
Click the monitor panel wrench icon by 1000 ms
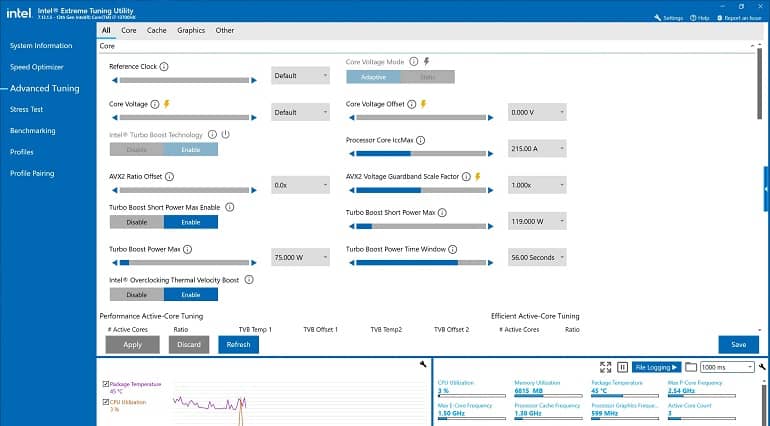pos(762,367)
